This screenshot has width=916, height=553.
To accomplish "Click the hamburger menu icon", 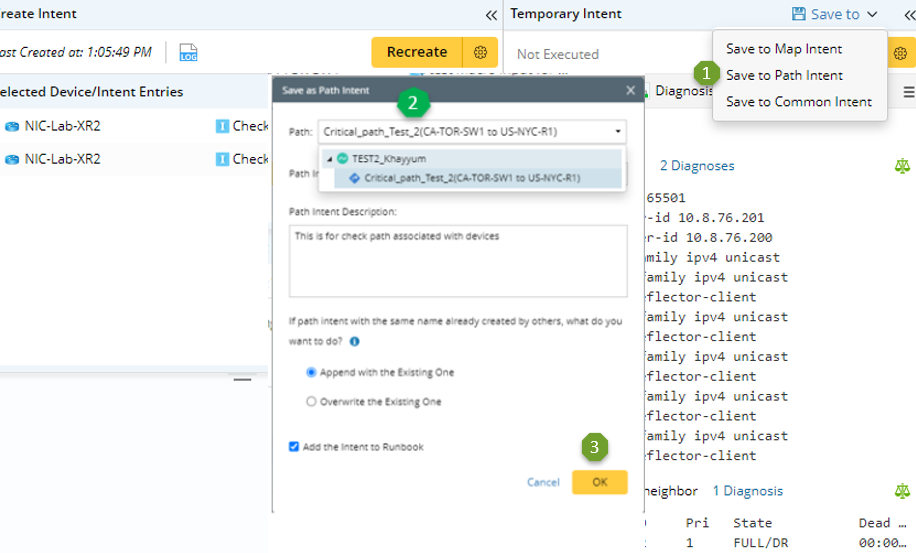I will tap(908, 91).
